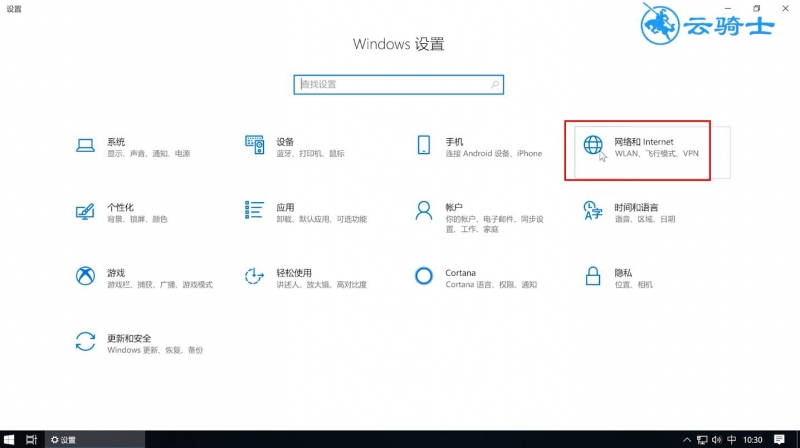The image size is (800, 448).
Task: Open the Action Center notification icon
Action: pos(779,439)
